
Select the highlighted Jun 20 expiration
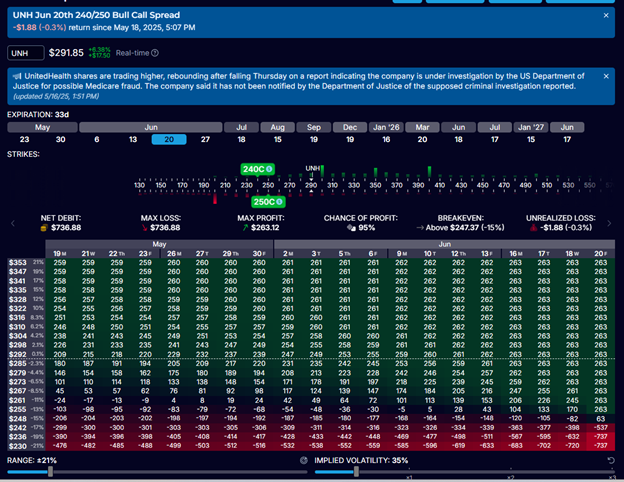169,139
